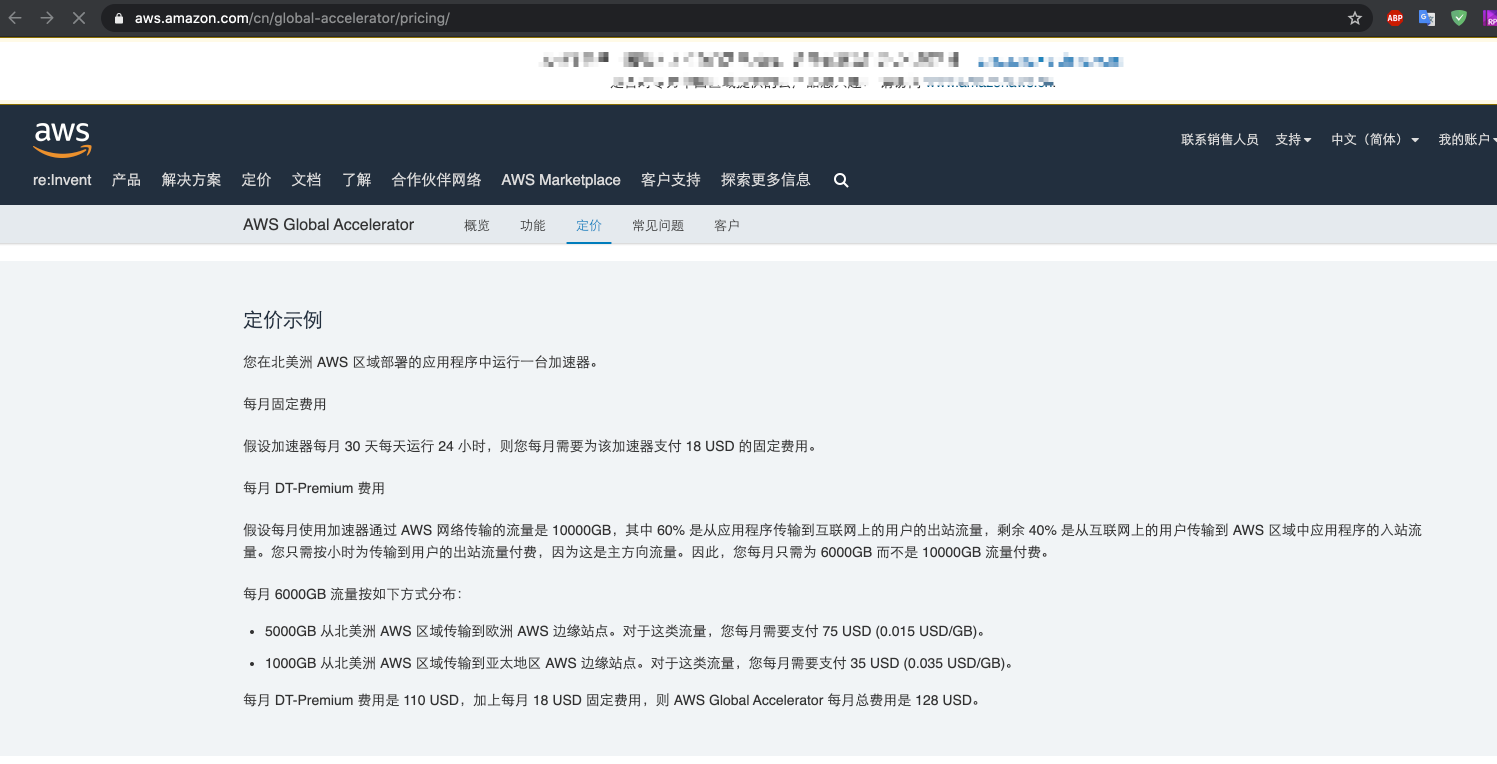Go forward in browser history
Viewport: 1497px width, 764px height.
47,18
